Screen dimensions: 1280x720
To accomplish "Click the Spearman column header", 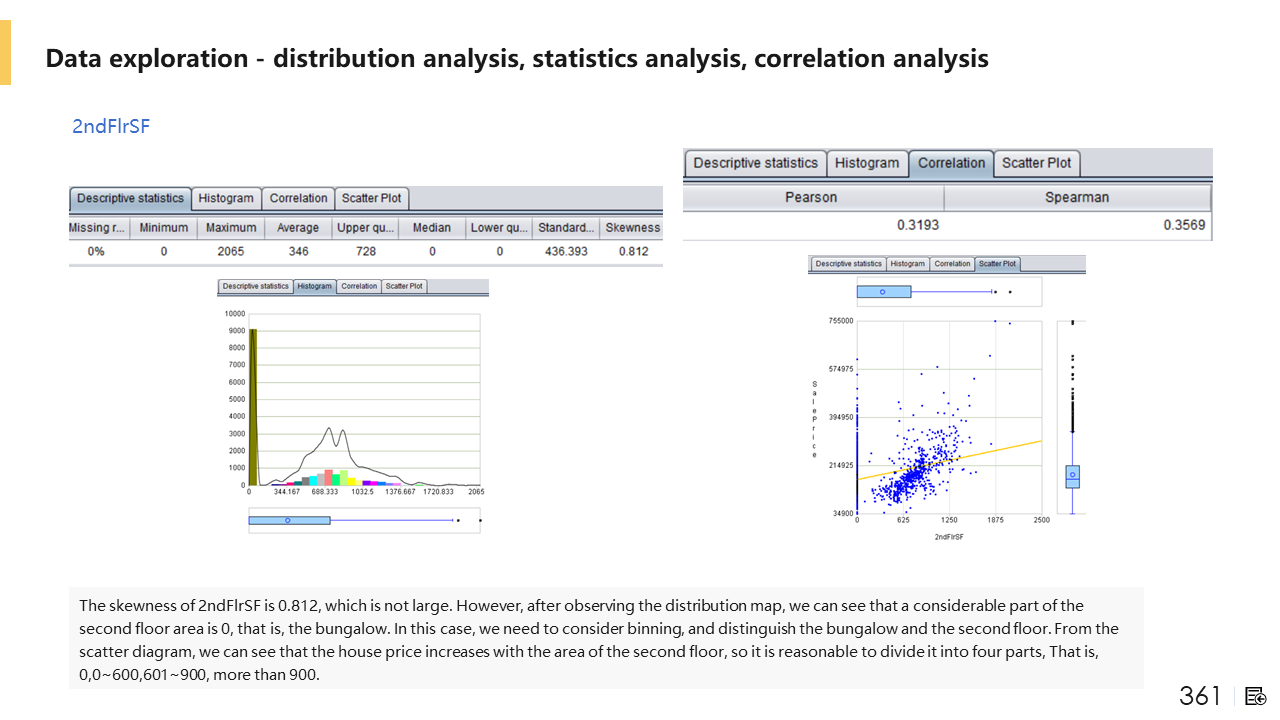I will click(1076, 197).
